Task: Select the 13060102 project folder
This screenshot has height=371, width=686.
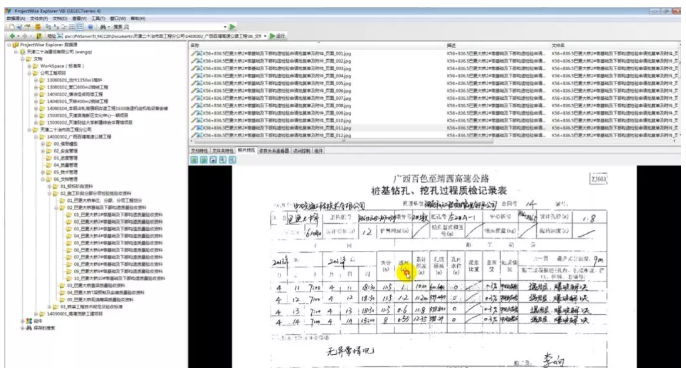Action: pyautogui.click(x=77, y=87)
